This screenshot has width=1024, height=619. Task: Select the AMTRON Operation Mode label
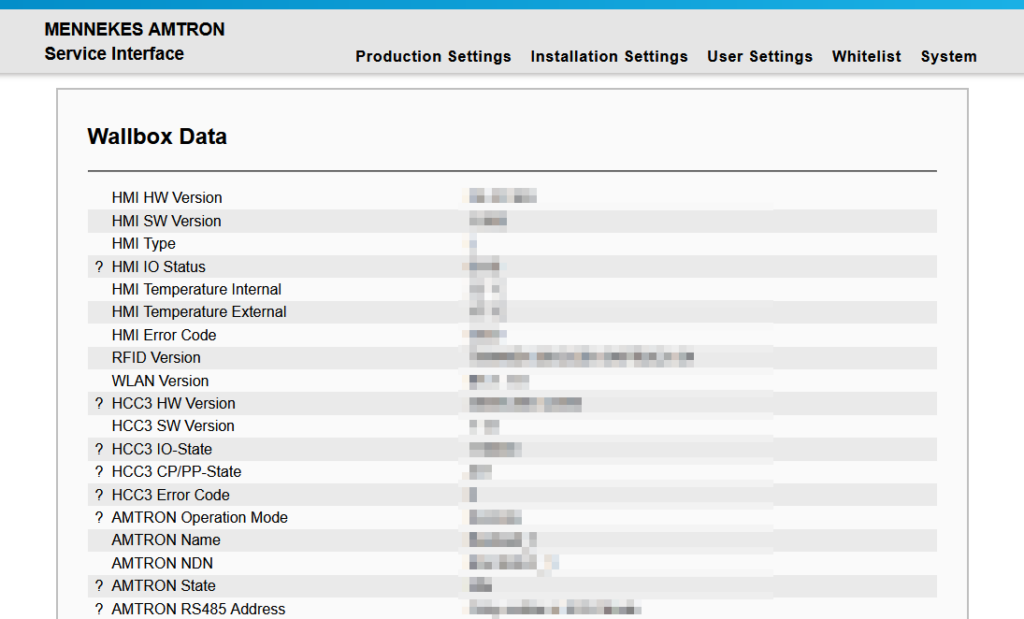coord(199,517)
